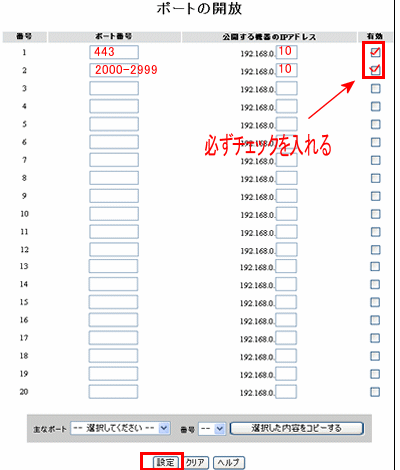Toggle the enable checkbox in row 10

(x=376, y=214)
